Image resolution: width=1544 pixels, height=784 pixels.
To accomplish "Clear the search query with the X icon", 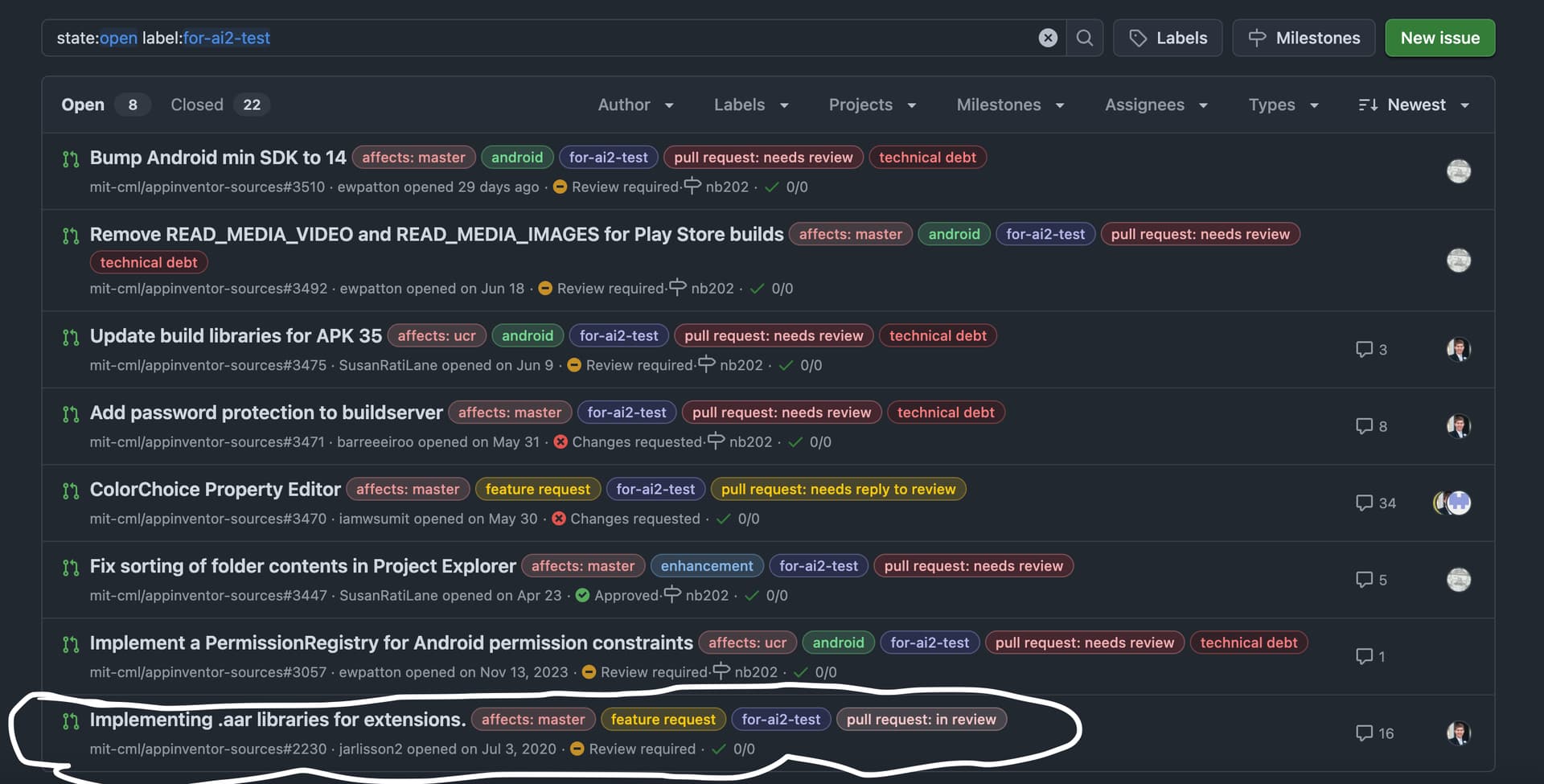I will click(x=1047, y=38).
